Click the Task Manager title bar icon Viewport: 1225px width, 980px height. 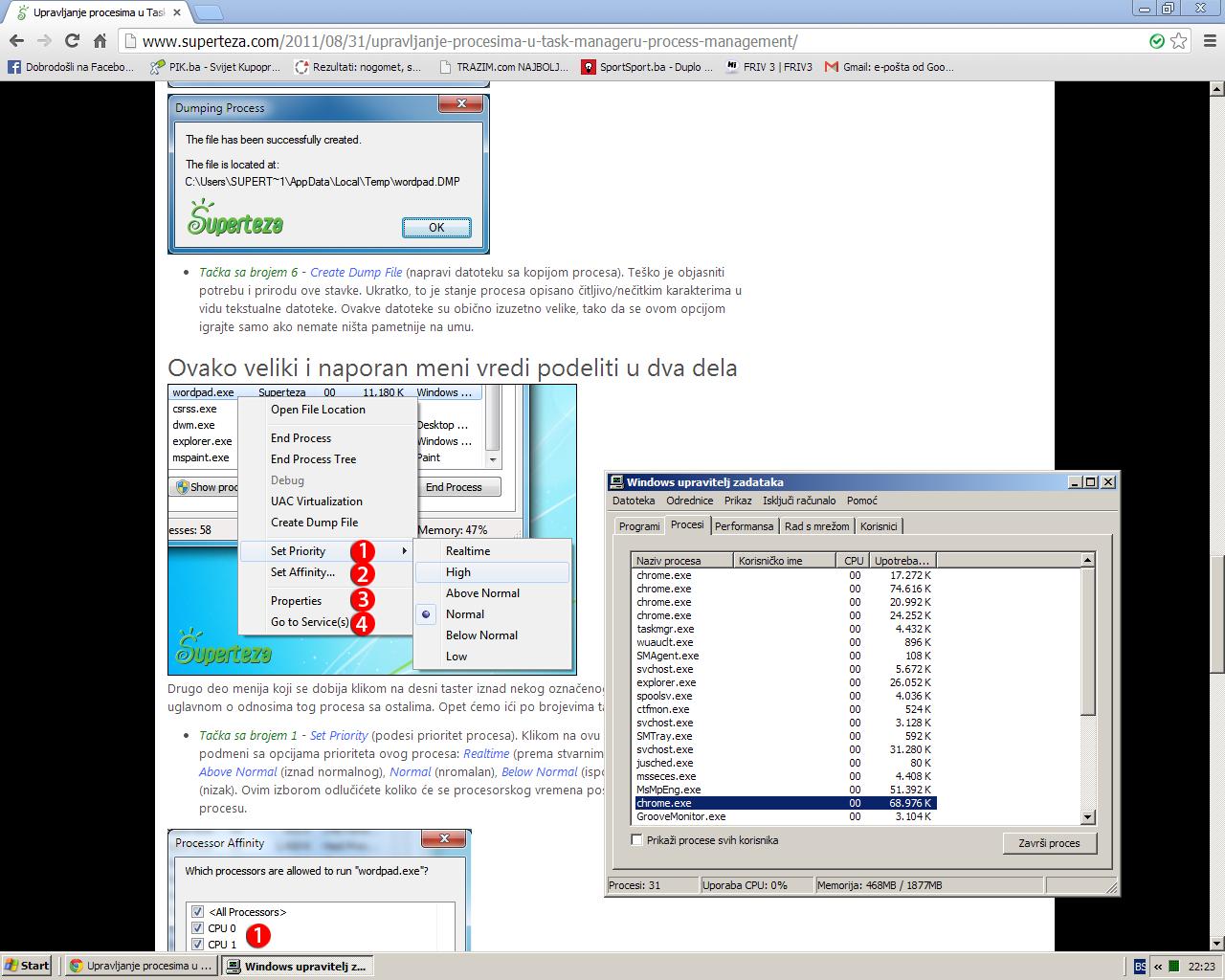click(x=617, y=482)
